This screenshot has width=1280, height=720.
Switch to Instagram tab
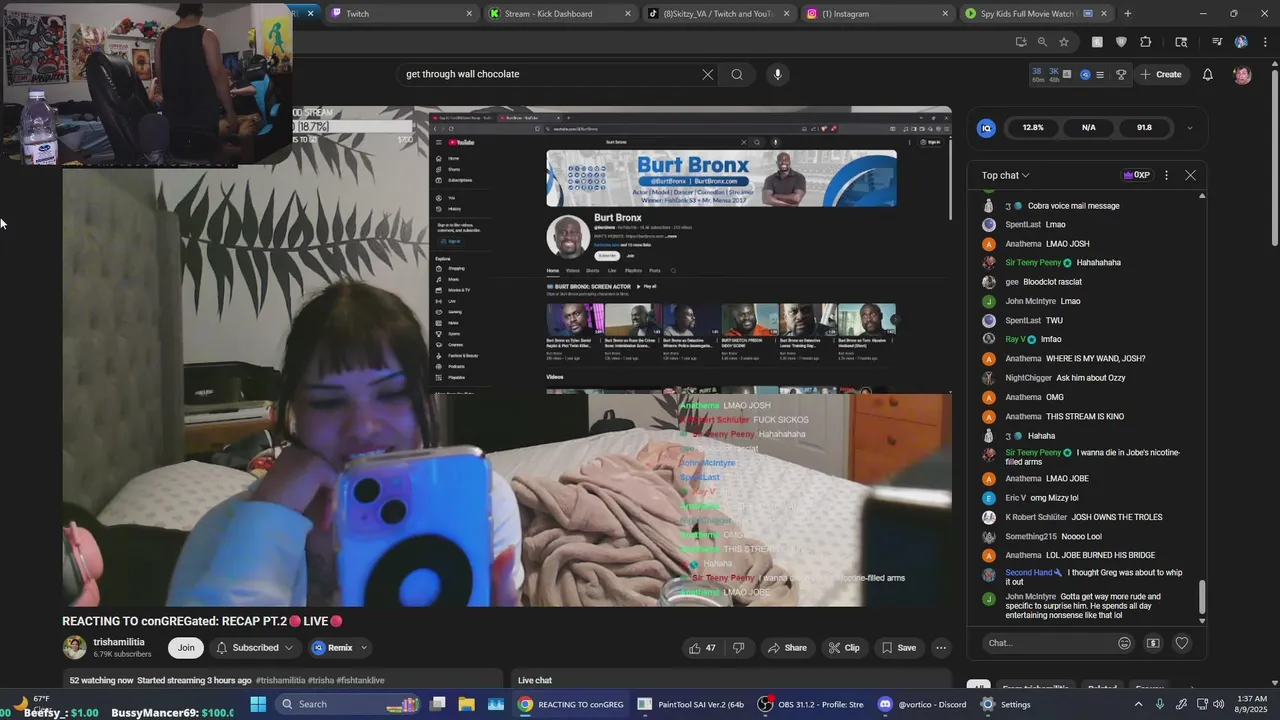[877, 14]
